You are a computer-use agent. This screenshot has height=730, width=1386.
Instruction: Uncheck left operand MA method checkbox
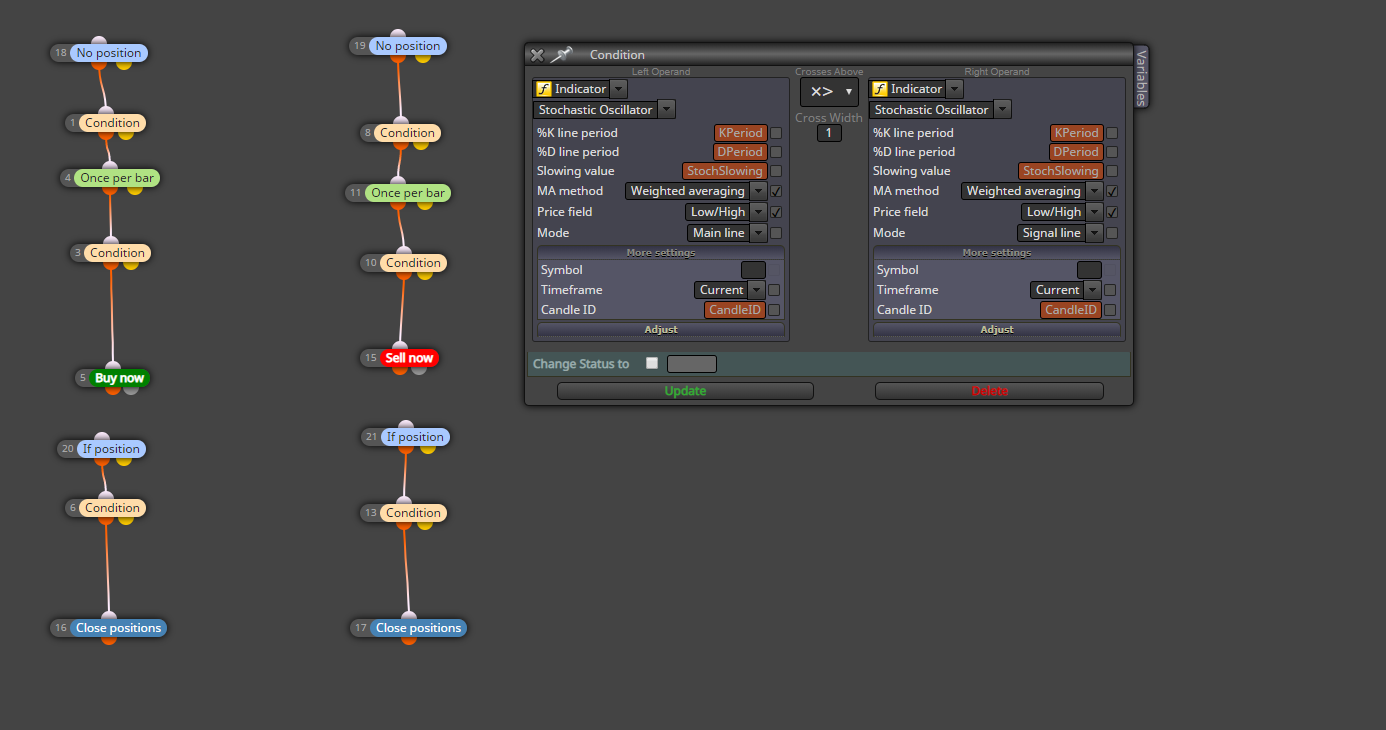[x=776, y=191]
